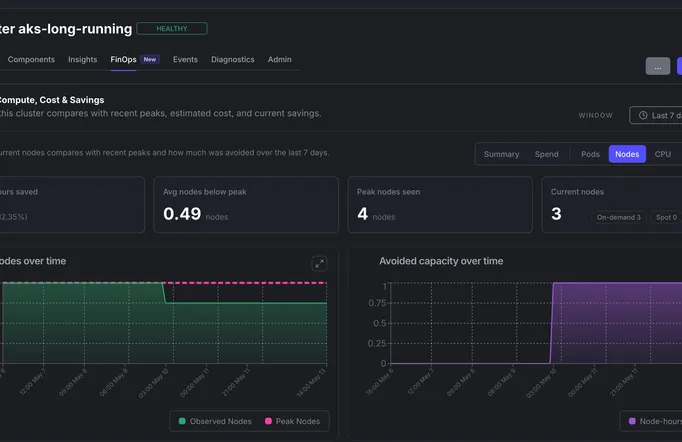Click the WINDOW label

[x=595, y=115]
